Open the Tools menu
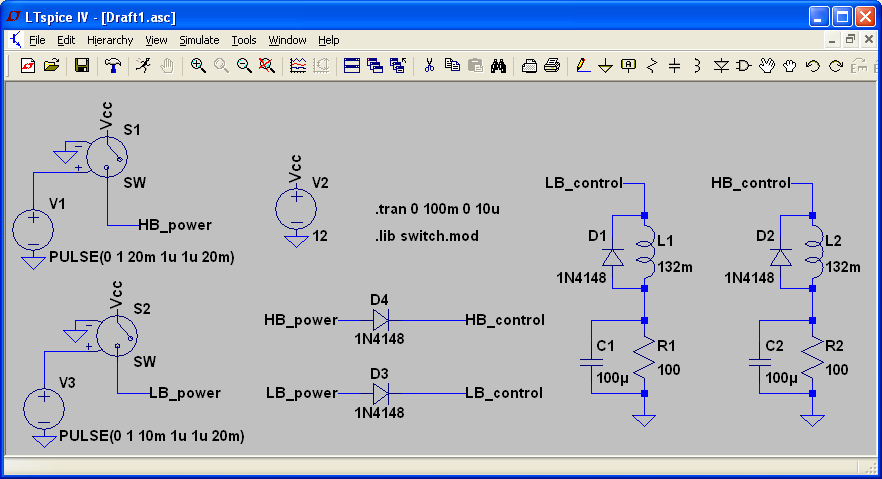The height and width of the screenshot is (479, 882). coord(244,40)
